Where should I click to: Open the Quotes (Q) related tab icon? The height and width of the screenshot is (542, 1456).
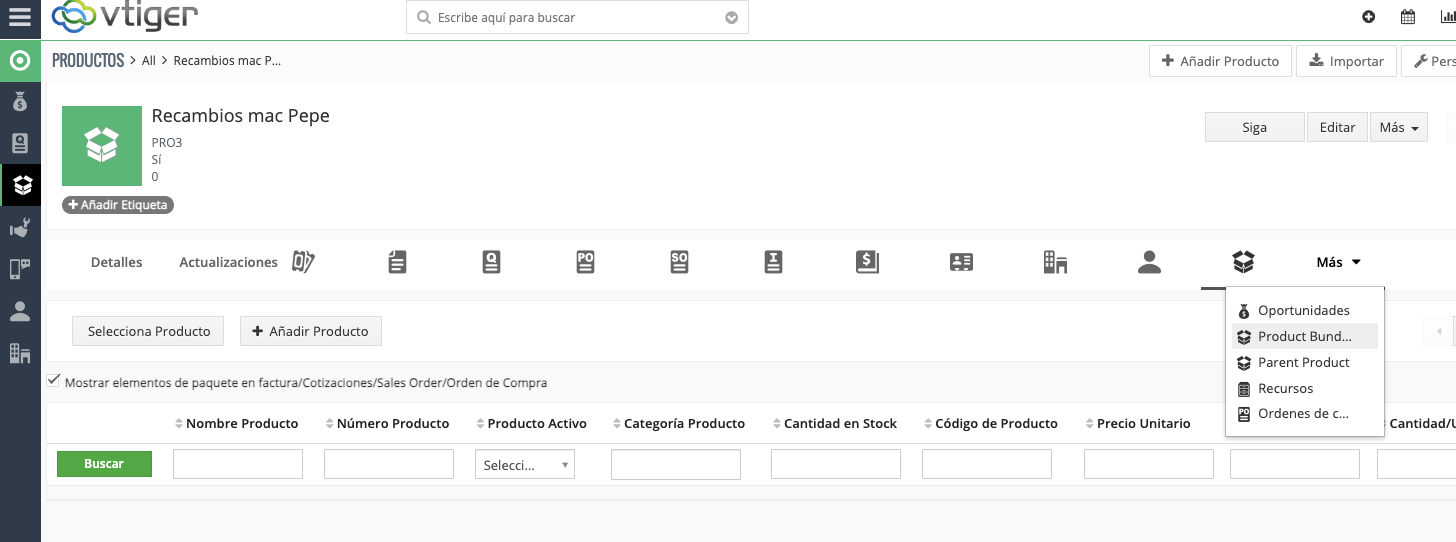coord(491,262)
